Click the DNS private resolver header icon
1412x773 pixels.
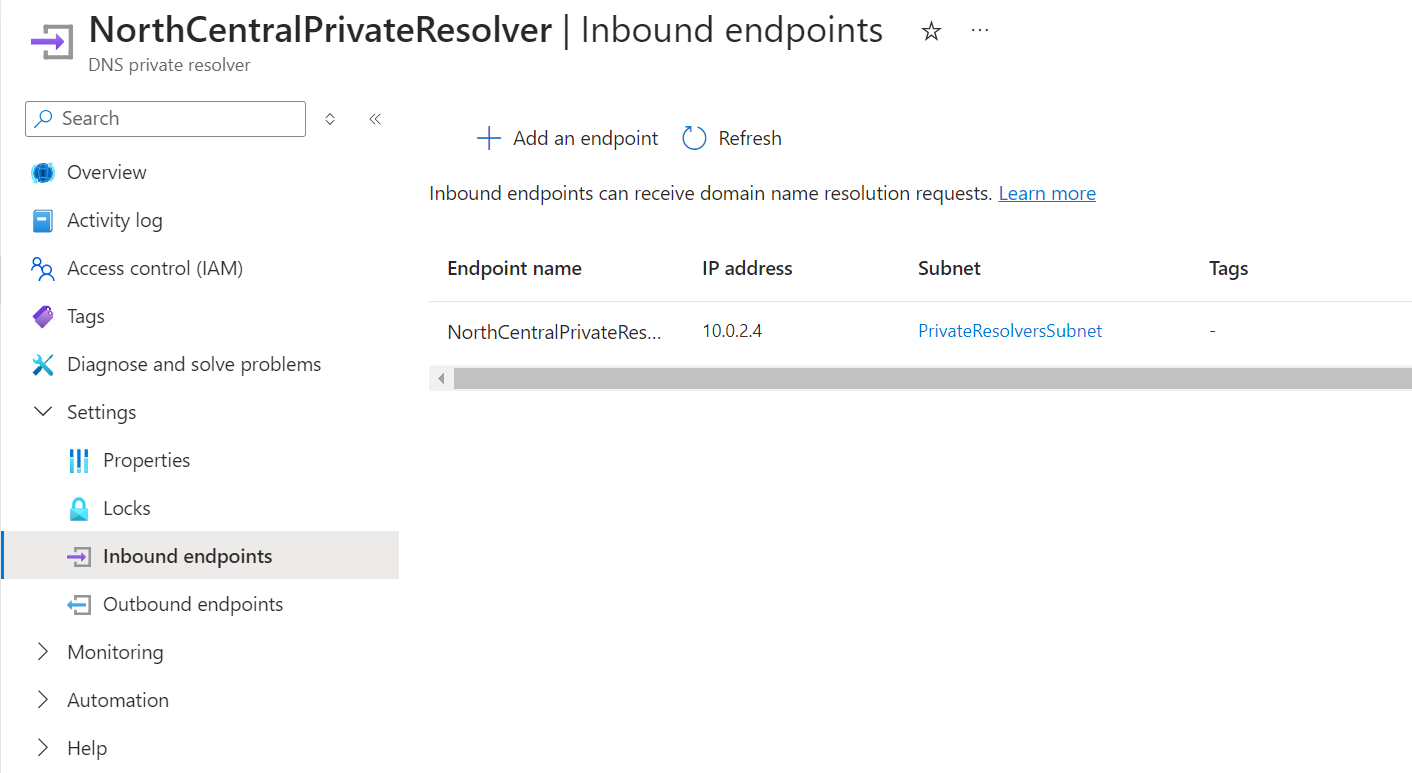(x=52, y=42)
